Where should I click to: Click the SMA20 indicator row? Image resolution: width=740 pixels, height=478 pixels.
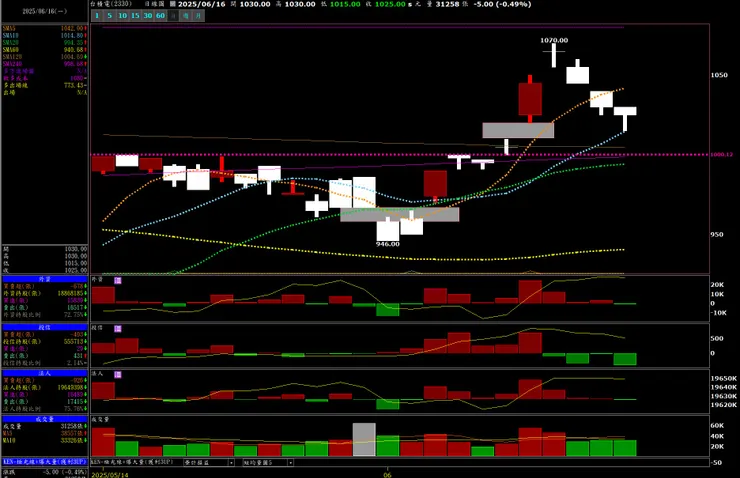45,42
